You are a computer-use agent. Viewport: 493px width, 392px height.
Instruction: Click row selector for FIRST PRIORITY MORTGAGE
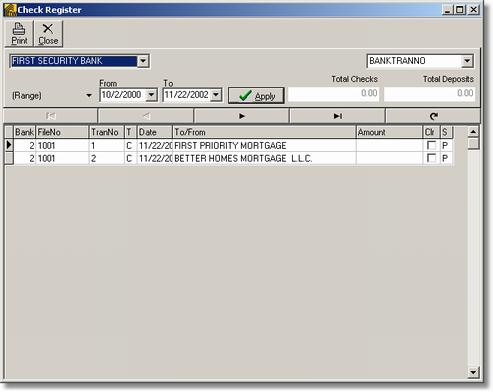point(9,145)
